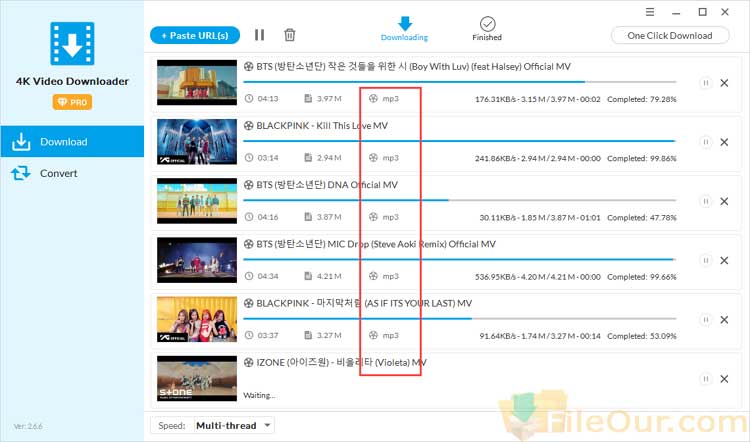Click the mp3 format icon for Boy With Luv

tap(373, 99)
